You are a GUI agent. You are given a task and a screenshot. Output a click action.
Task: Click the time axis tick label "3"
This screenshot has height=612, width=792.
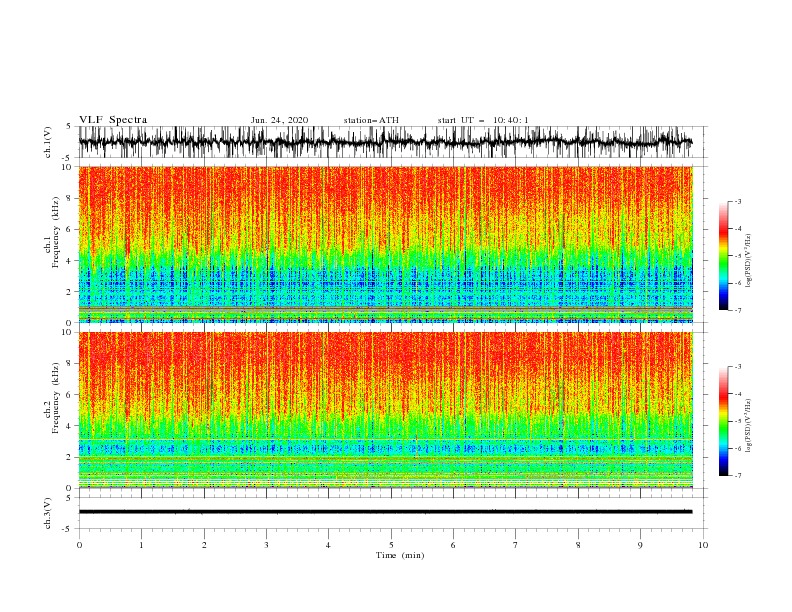point(266,545)
